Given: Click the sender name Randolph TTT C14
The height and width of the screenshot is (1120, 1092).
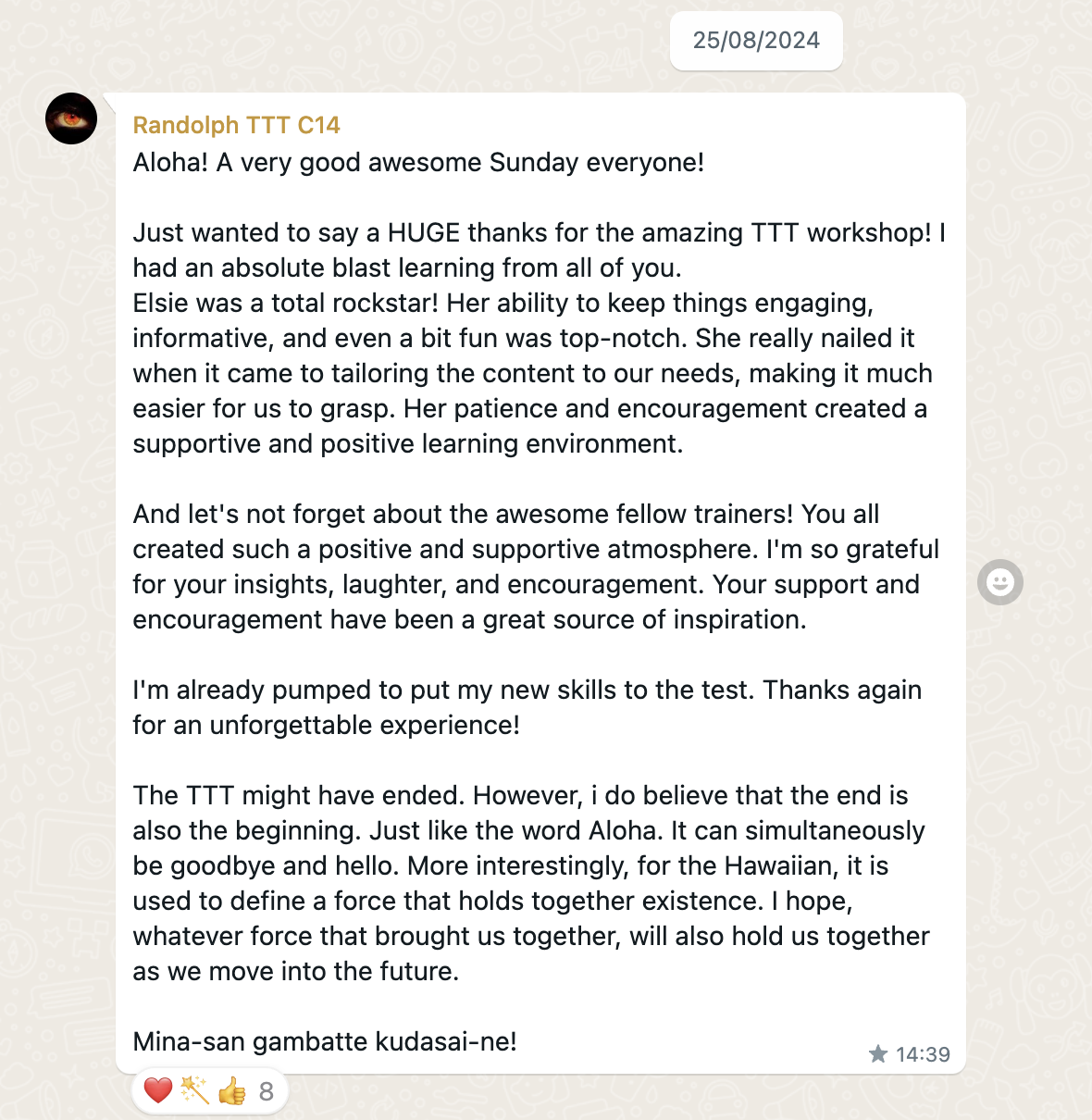Looking at the screenshot, I should [x=236, y=125].
